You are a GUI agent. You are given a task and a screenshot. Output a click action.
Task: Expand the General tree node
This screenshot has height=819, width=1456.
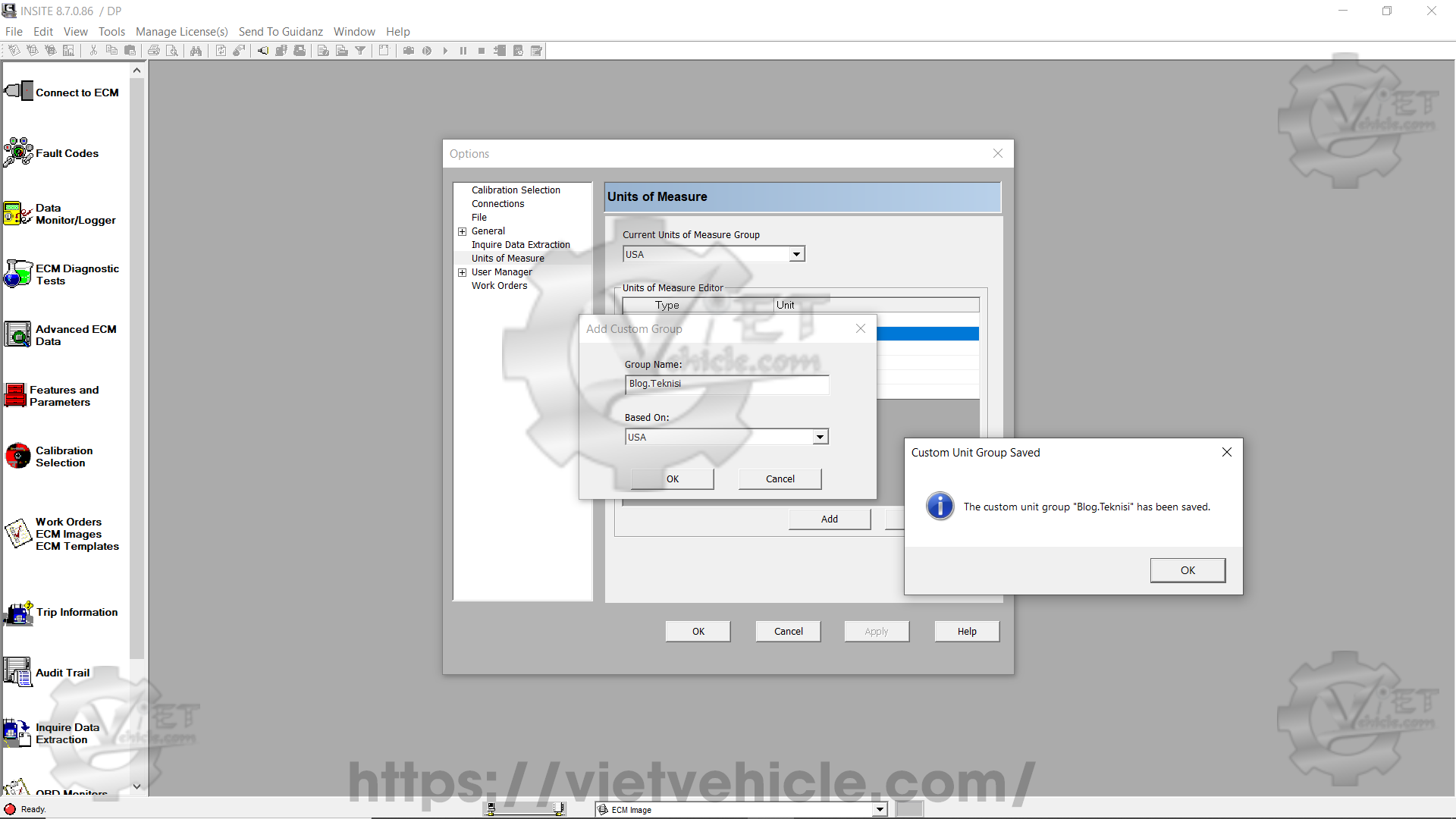pos(462,231)
